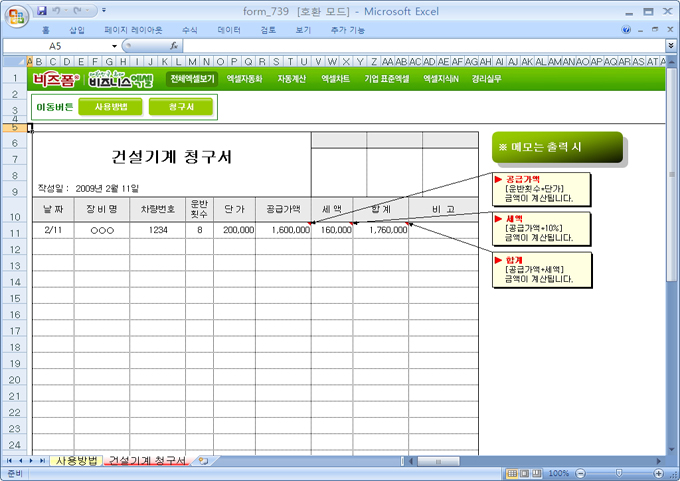Click the green 청구서 button

[x=180, y=106]
